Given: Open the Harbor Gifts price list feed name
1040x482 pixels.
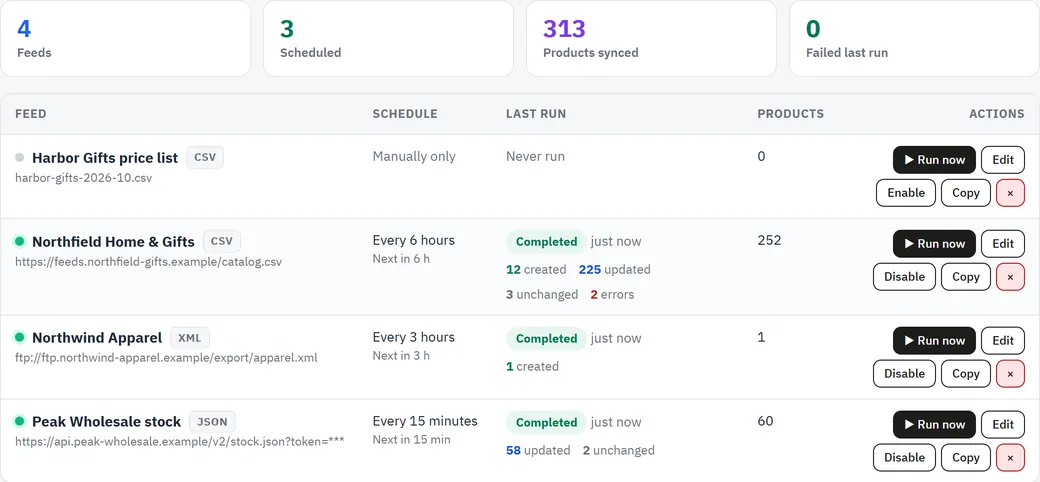Looking at the screenshot, I should [105, 158].
